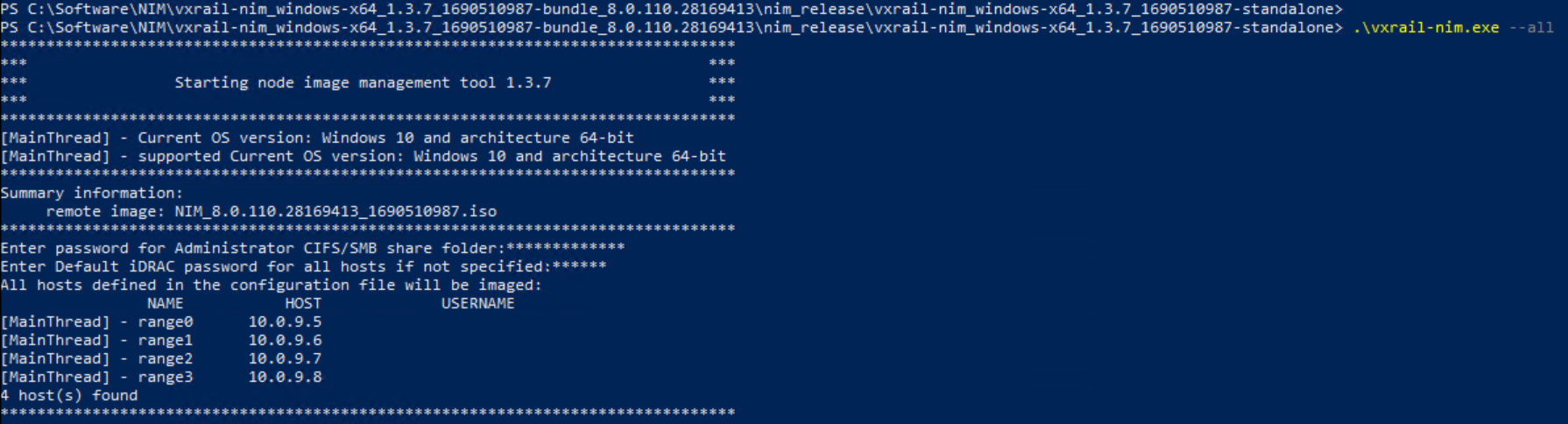Click the masked CIFS/SMB share folder password
Screen dimensions: 1568x424
[565, 248]
